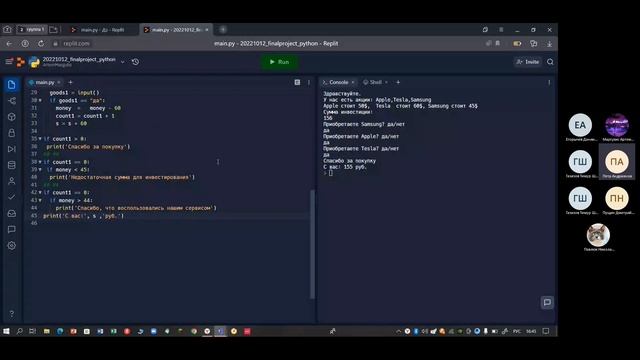Select the ПН participant avatar
Viewport: 640px width, 360px height.
617,198
